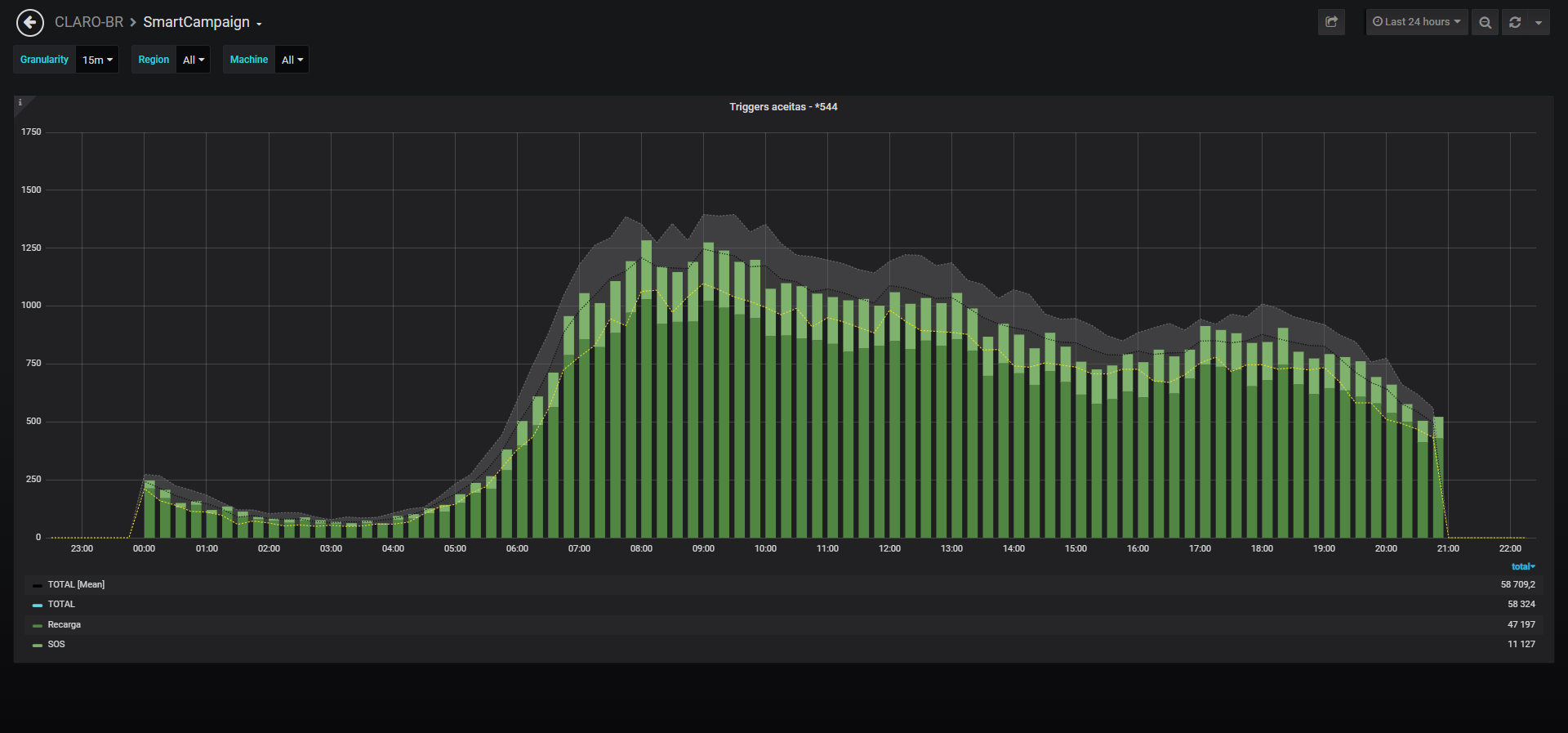Image resolution: width=1568 pixels, height=733 pixels.
Task: Sort legend by the total column header
Action: tap(1523, 566)
